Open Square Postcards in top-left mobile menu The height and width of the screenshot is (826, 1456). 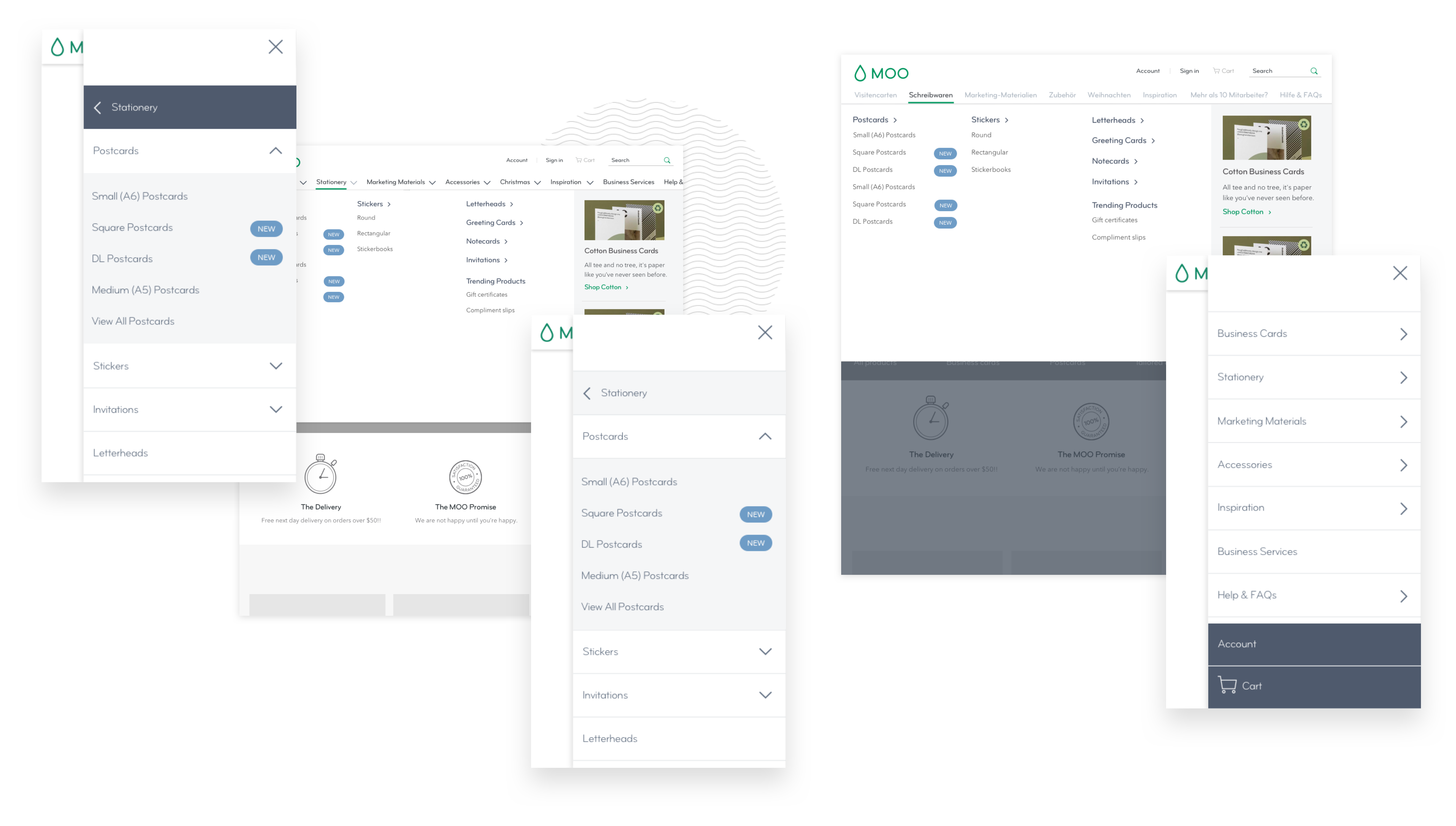(132, 228)
